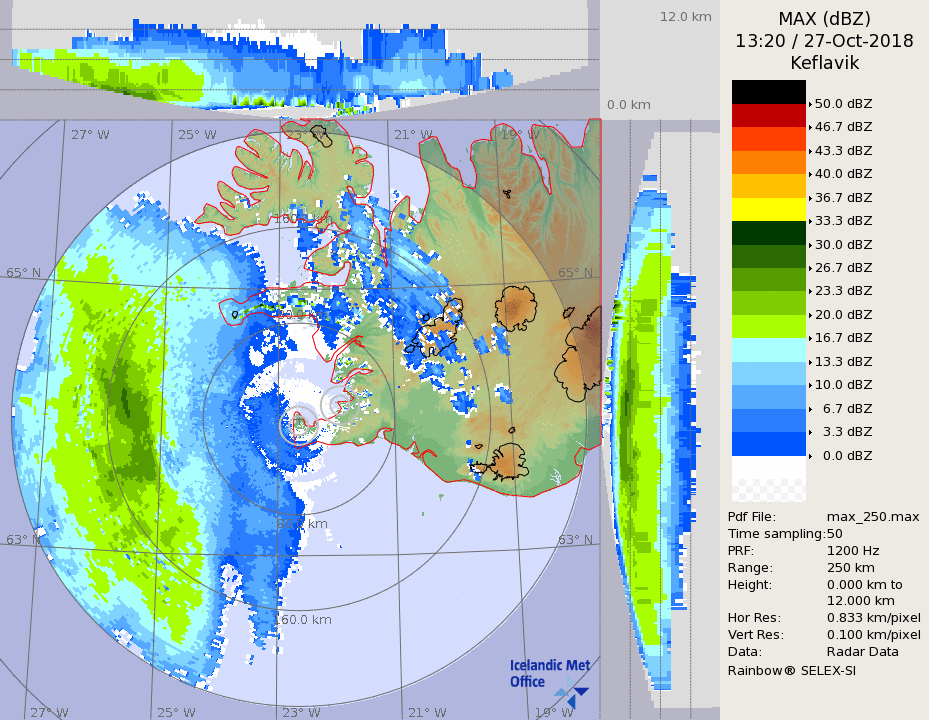Click the 12.0 km height label

tap(685, 17)
